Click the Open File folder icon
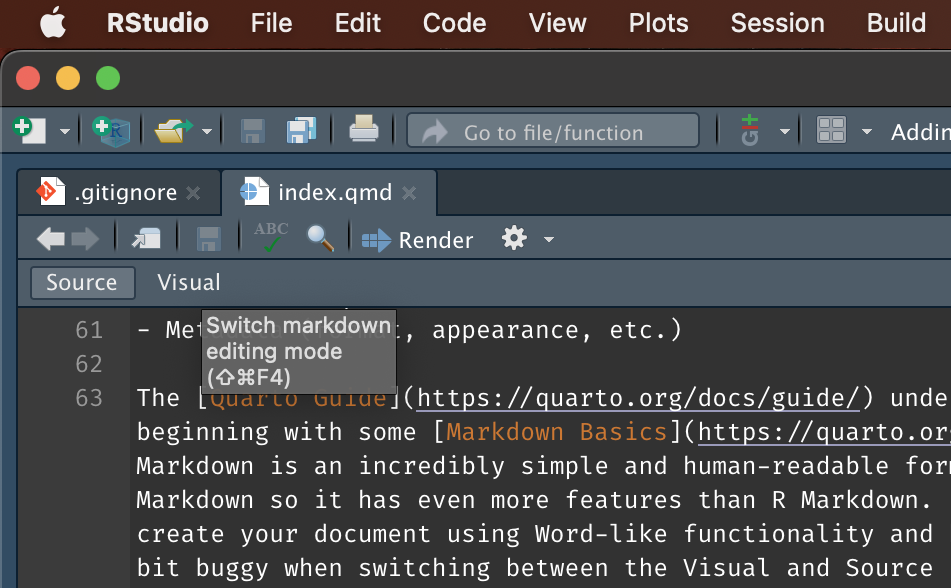 point(173,130)
